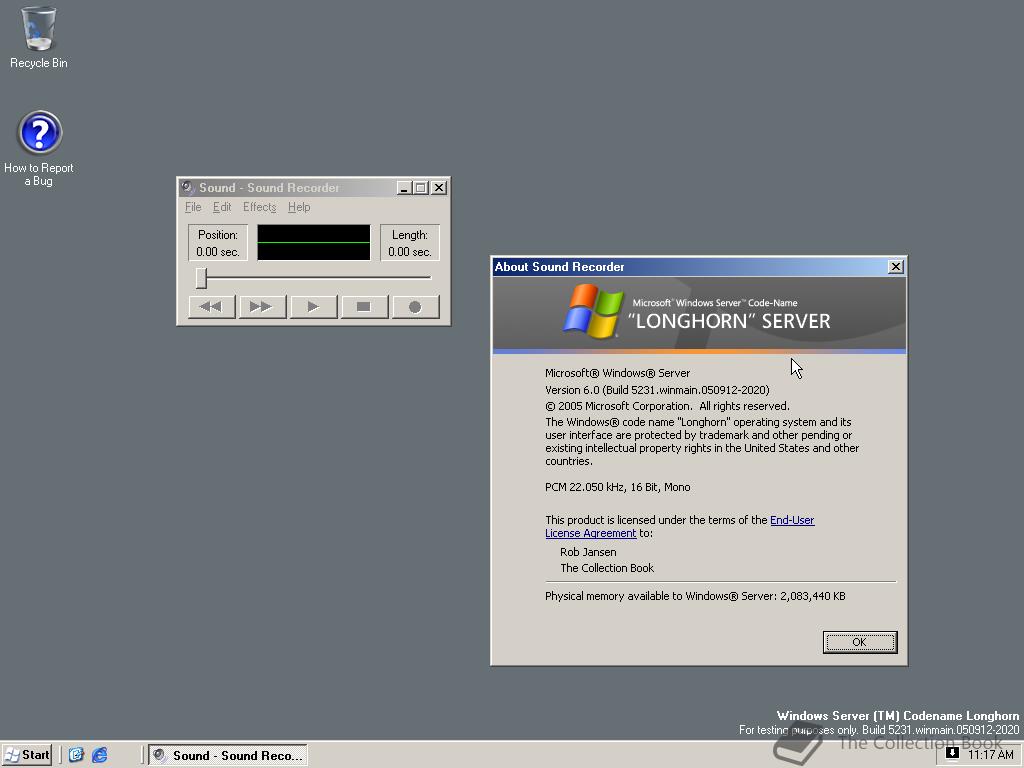Viewport: 1024px width, 768px height.
Task: Click the Physical memory available text
Action: tap(695, 596)
